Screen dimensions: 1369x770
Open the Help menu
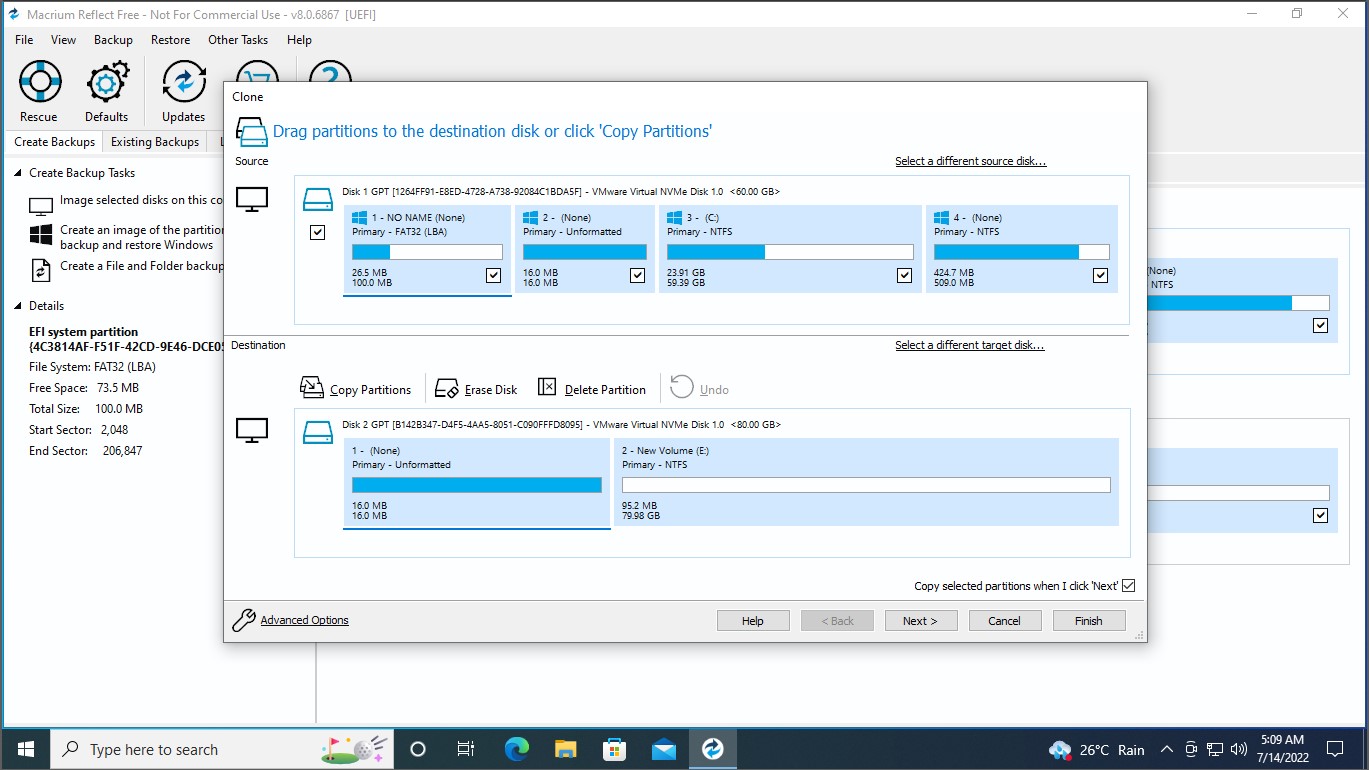pyautogui.click(x=299, y=40)
